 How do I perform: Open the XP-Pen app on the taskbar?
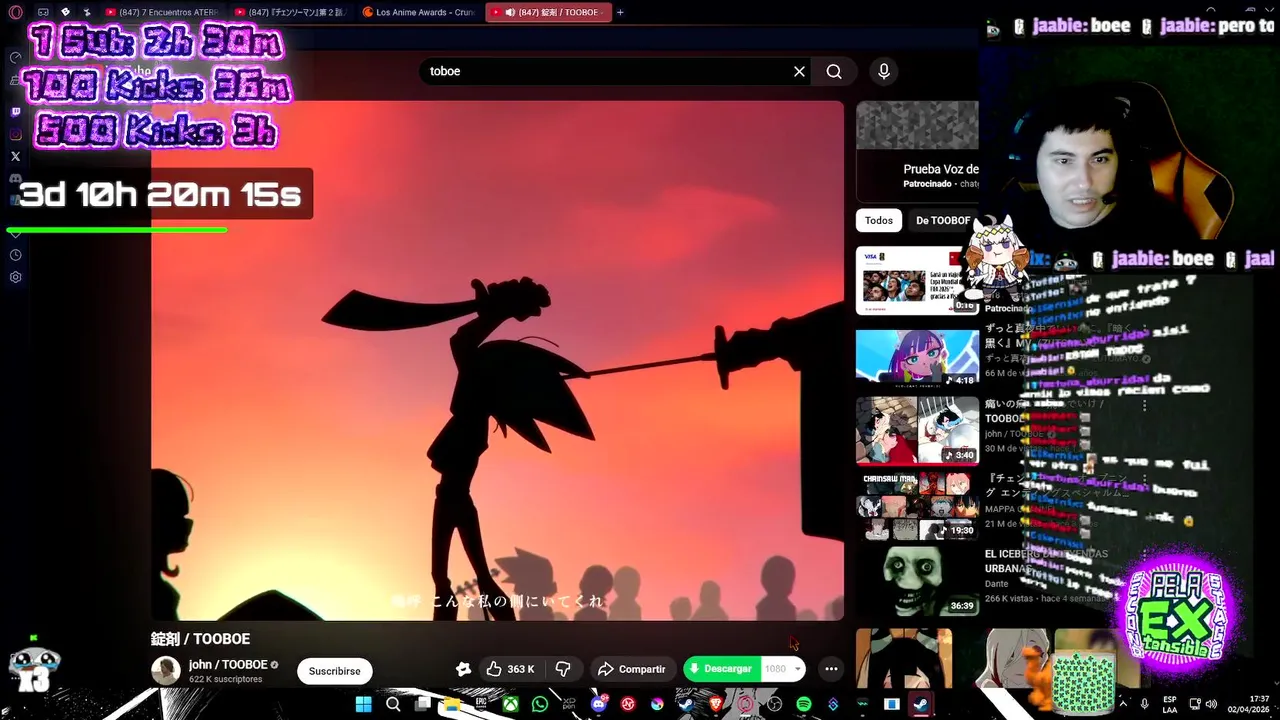pos(569,705)
